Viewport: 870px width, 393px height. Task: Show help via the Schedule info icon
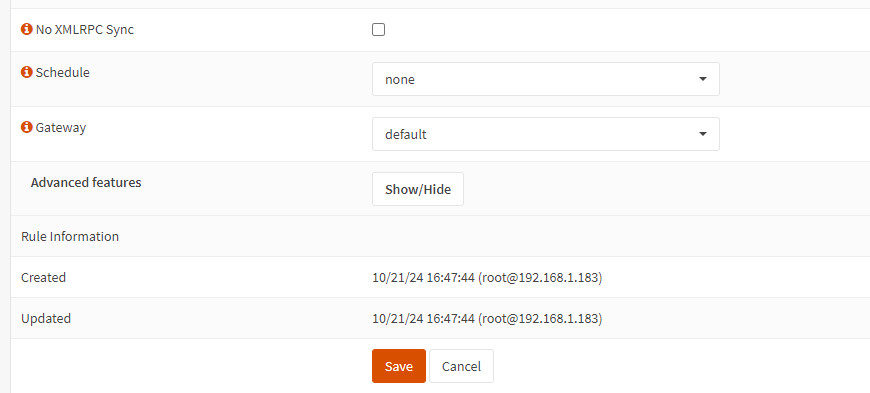pos(27,72)
